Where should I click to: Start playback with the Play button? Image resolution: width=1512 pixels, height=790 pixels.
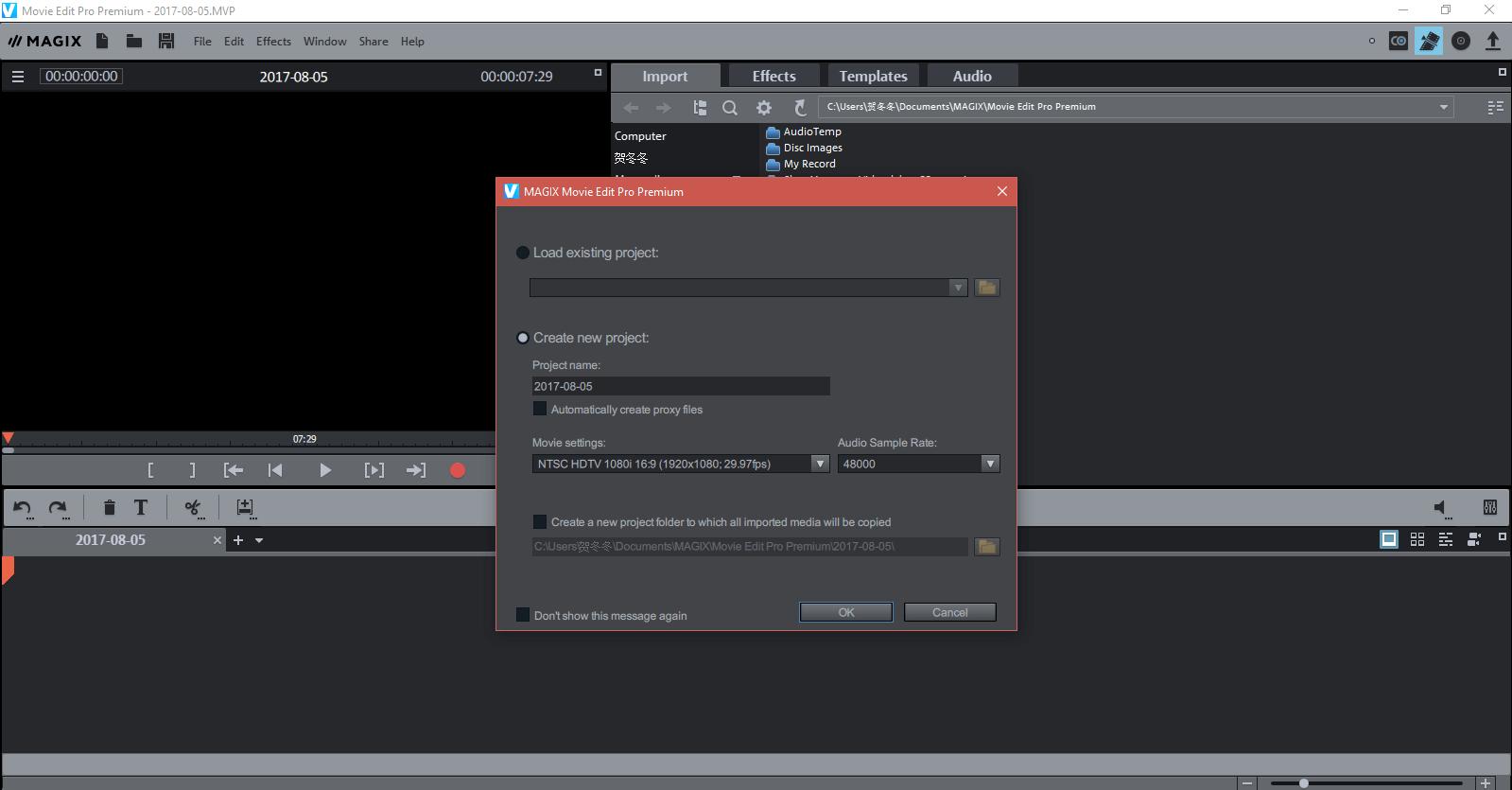pos(325,470)
